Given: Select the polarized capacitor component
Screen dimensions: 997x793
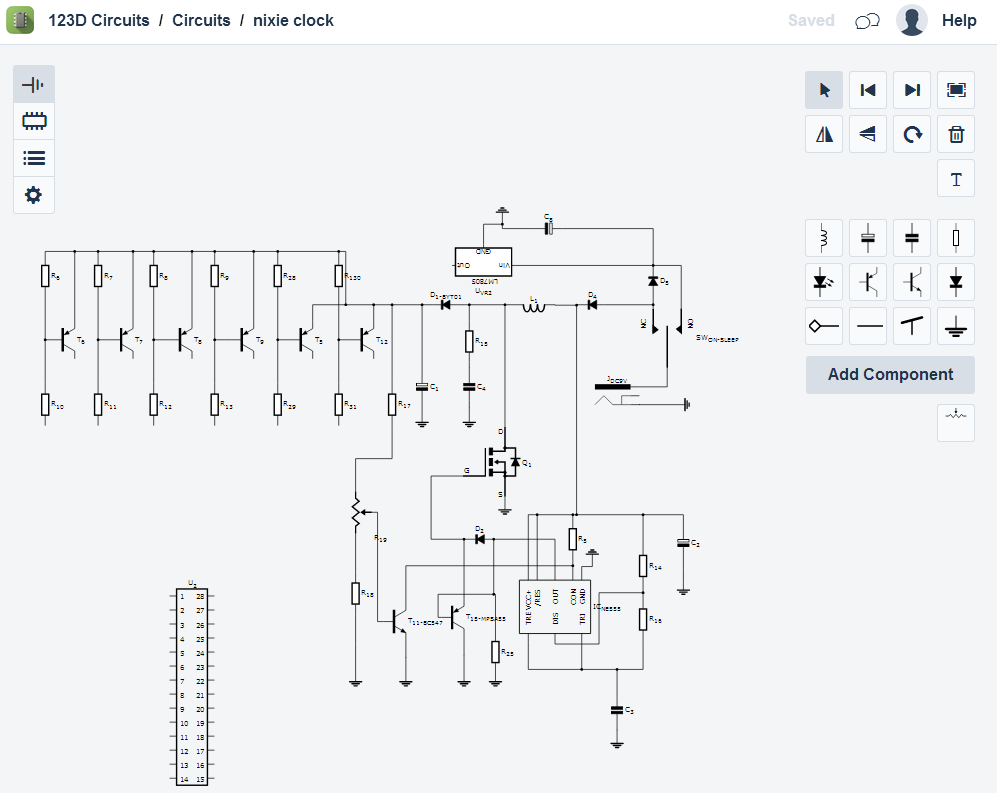Looking at the screenshot, I should click(868, 238).
